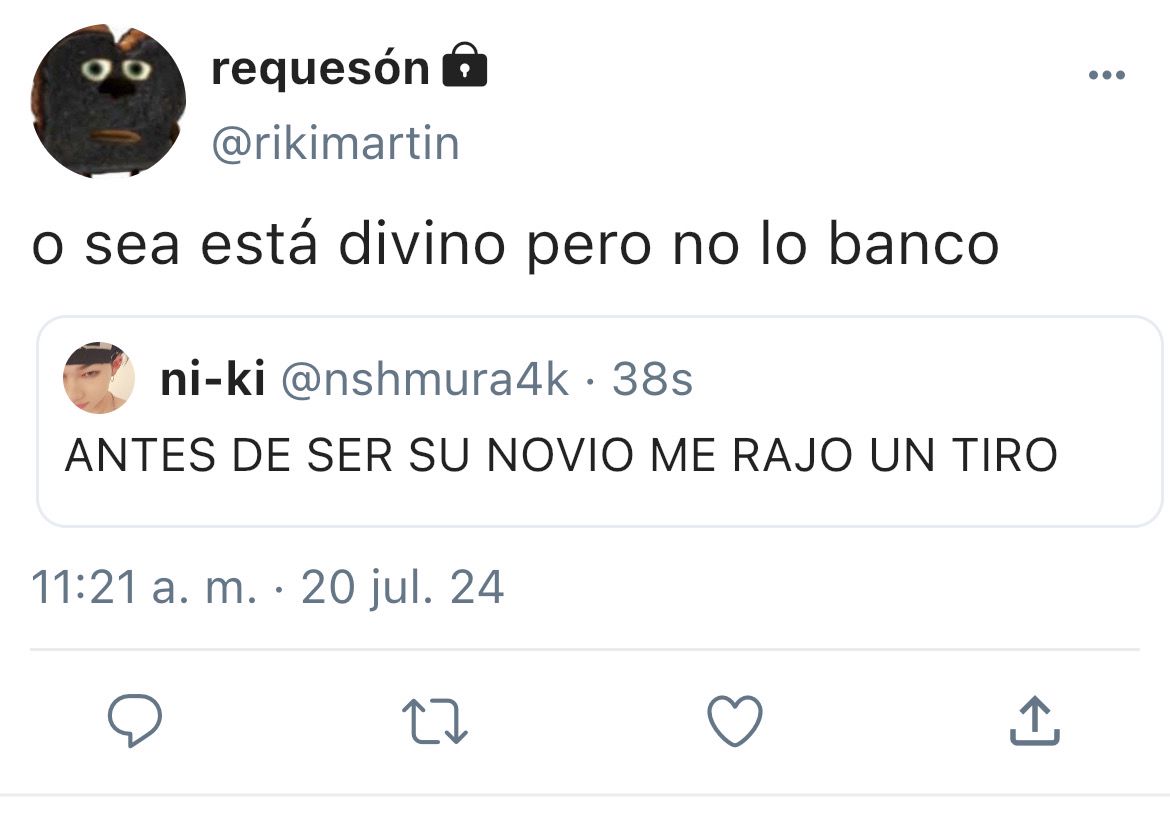Open the quoted tweet text ANTES DE SER
1170x813 pixels.
point(561,455)
